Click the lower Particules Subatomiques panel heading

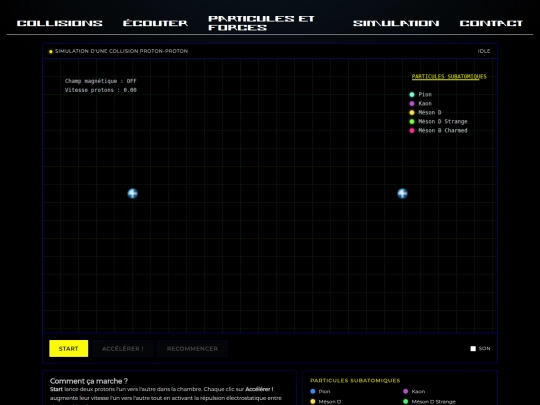pyautogui.click(x=355, y=381)
